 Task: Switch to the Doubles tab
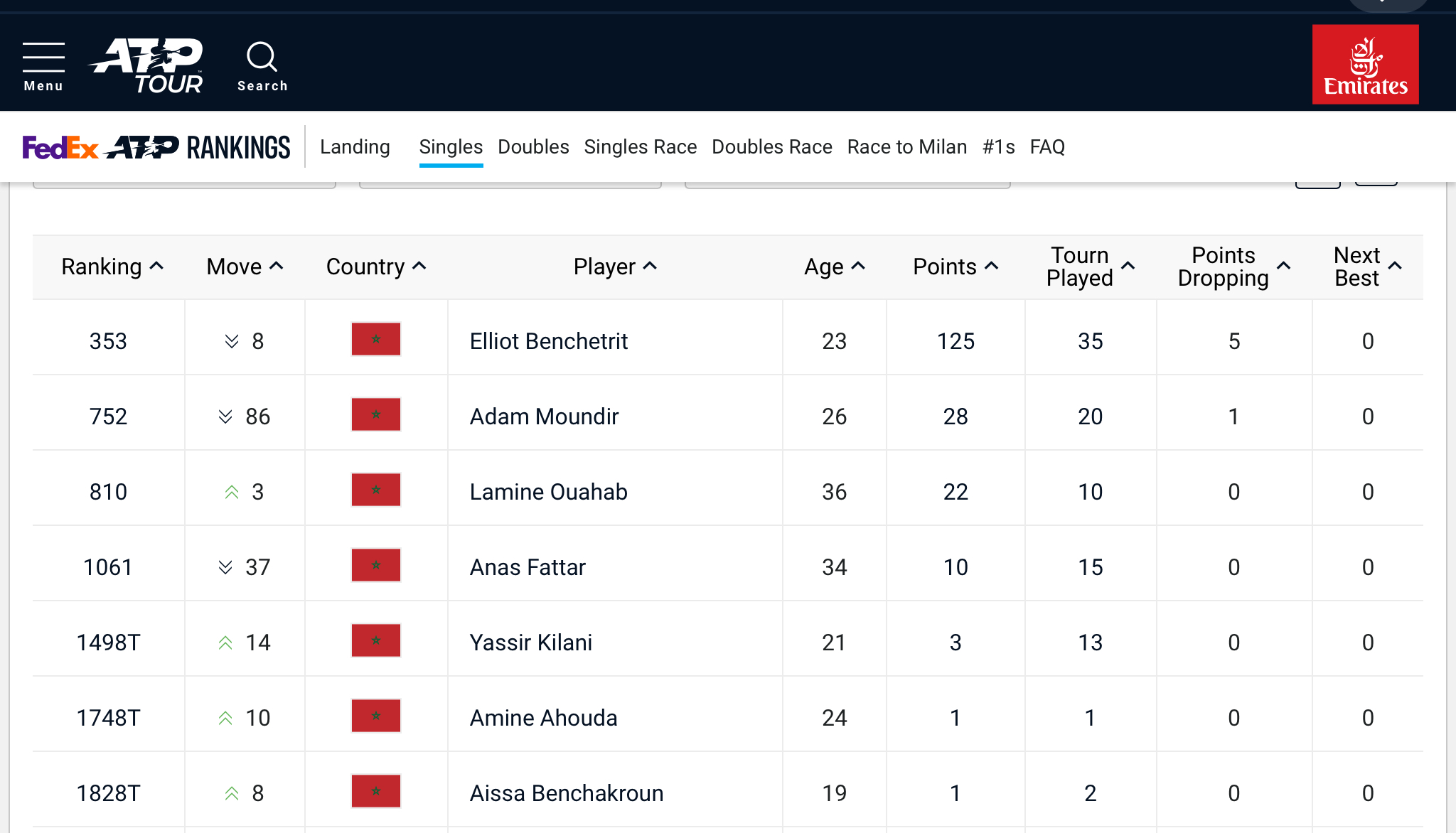point(533,147)
